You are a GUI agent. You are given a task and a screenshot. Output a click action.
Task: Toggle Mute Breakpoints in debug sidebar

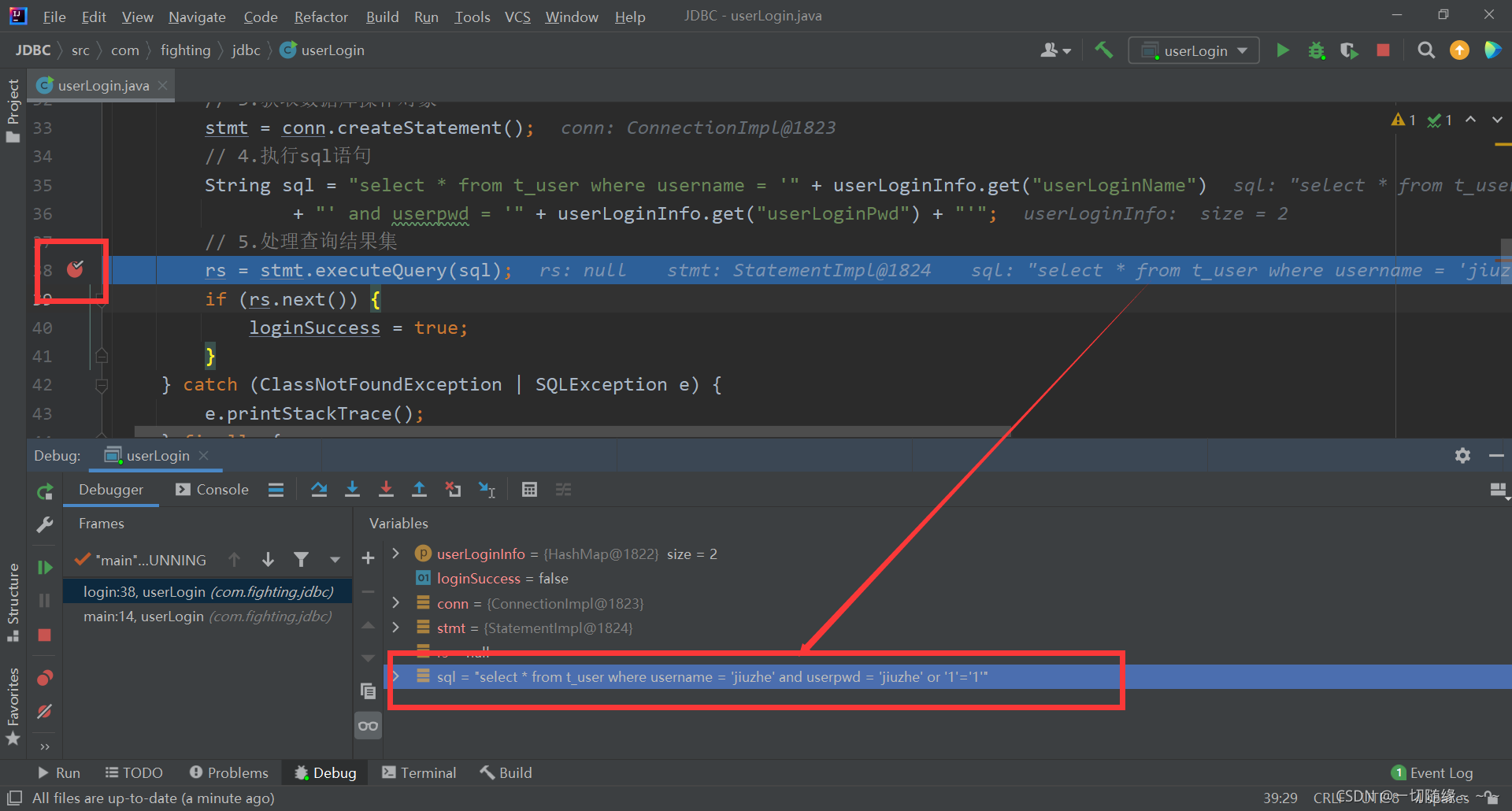pyautogui.click(x=45, y=712)
